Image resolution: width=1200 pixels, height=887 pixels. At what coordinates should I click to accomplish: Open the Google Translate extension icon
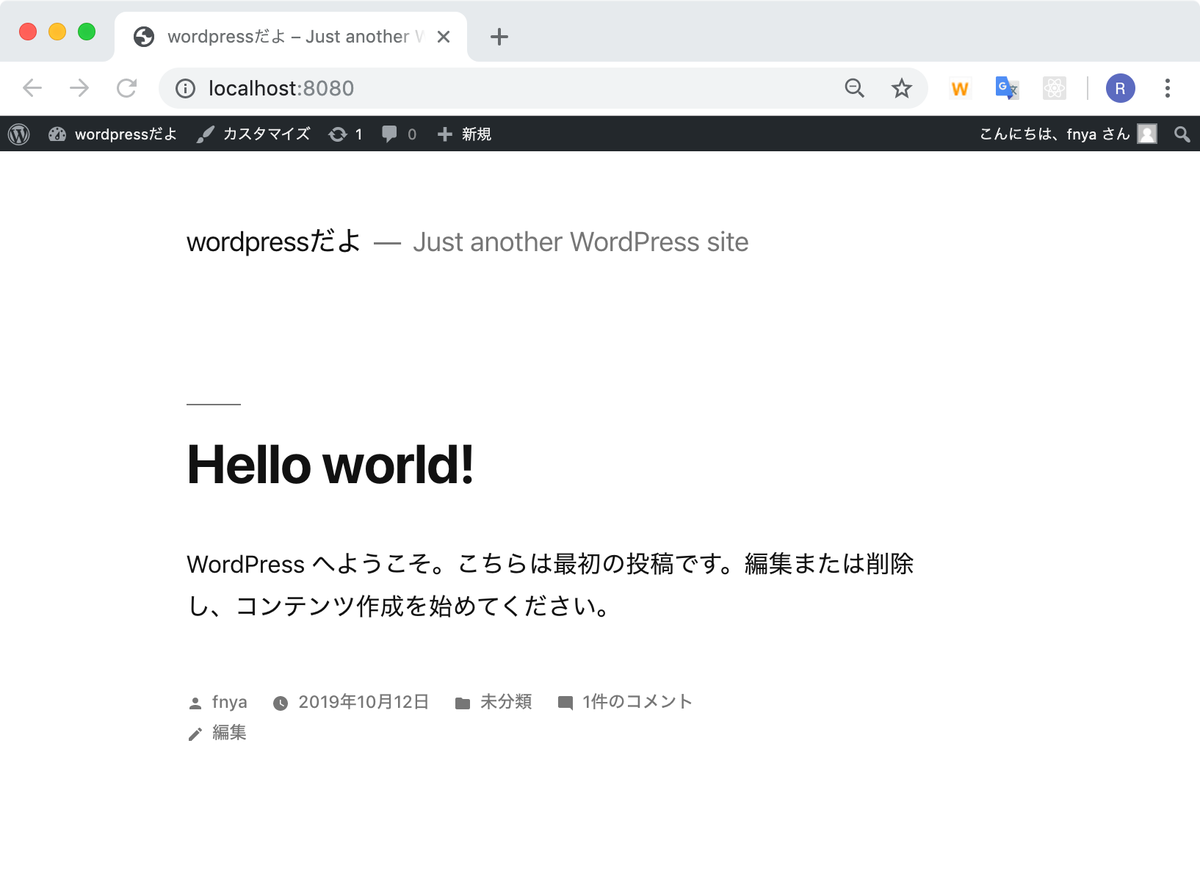[x=1007, y=88]
